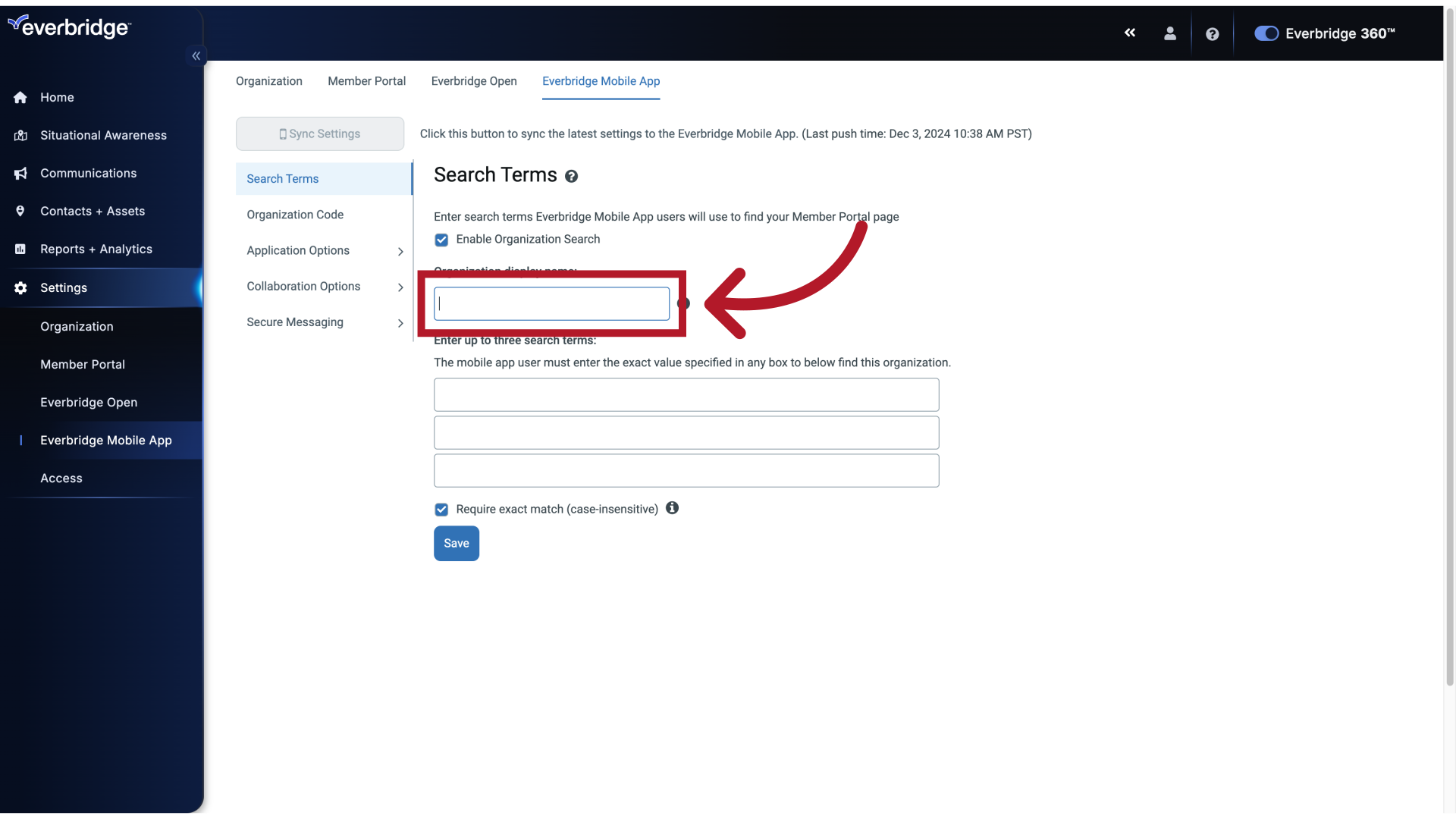Click the Everbridge 360 toggle switch
This screenshot has height=819, width=1456.
pos(1265,34)
